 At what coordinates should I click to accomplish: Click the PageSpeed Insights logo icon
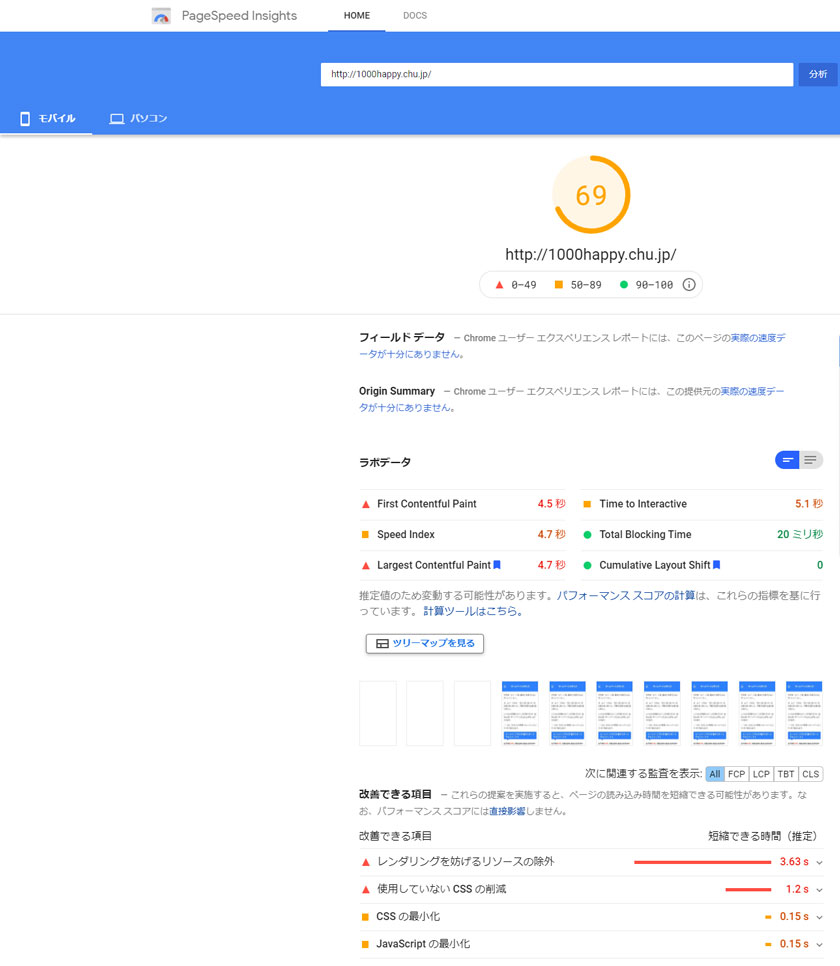pos(161,16)
